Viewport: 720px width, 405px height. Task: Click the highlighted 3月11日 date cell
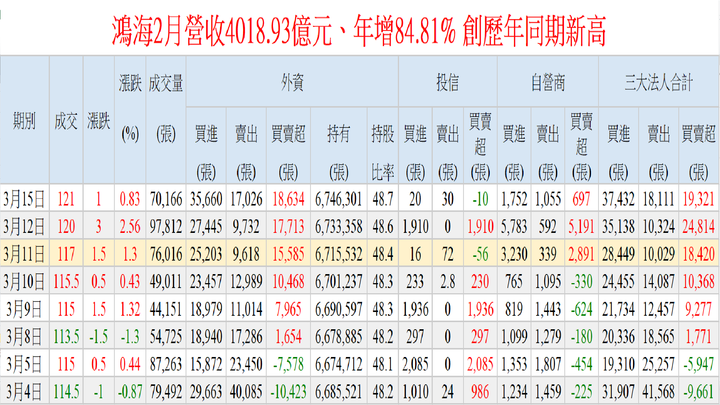click(24, 254)
